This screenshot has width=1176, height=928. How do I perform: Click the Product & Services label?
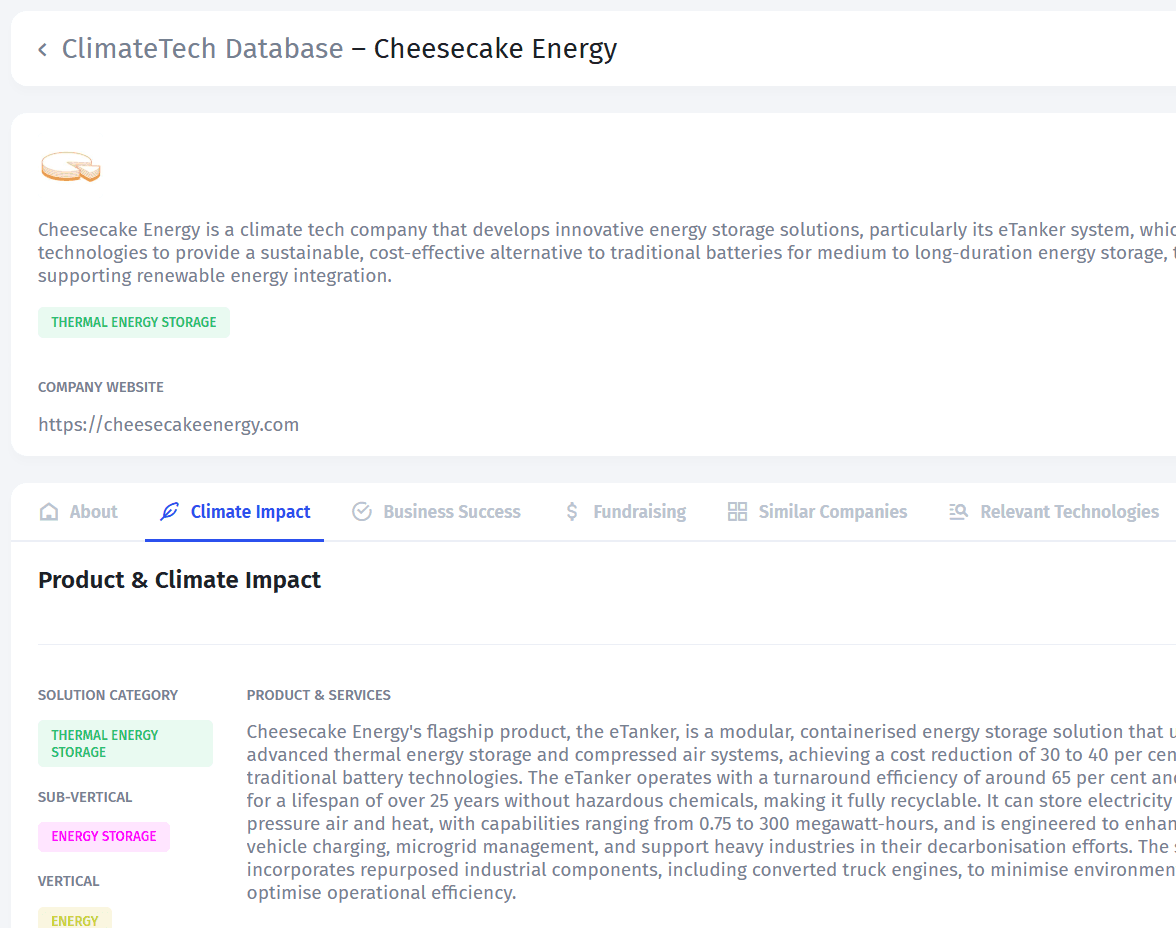[319, 695]
